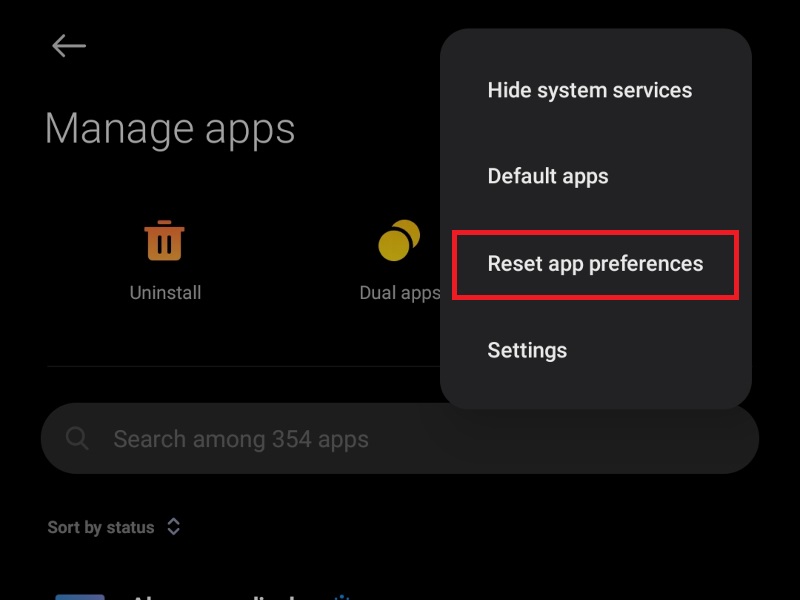Image resolution: width=800 pixels, height=600 pixels.
Task: Tap the divider line below shortcuts row
Action: coord(244,366)
